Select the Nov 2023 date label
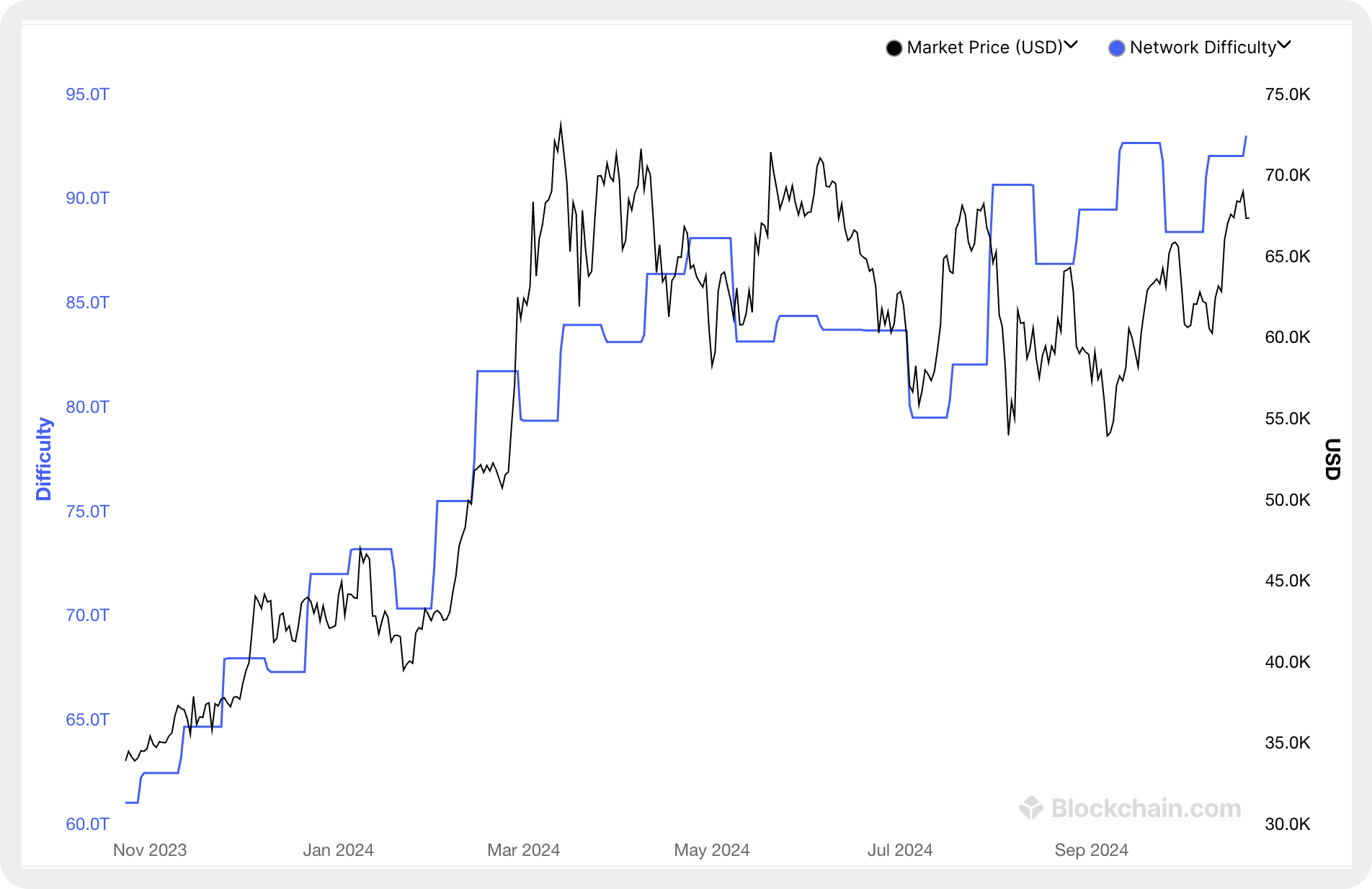 point(150,850)
